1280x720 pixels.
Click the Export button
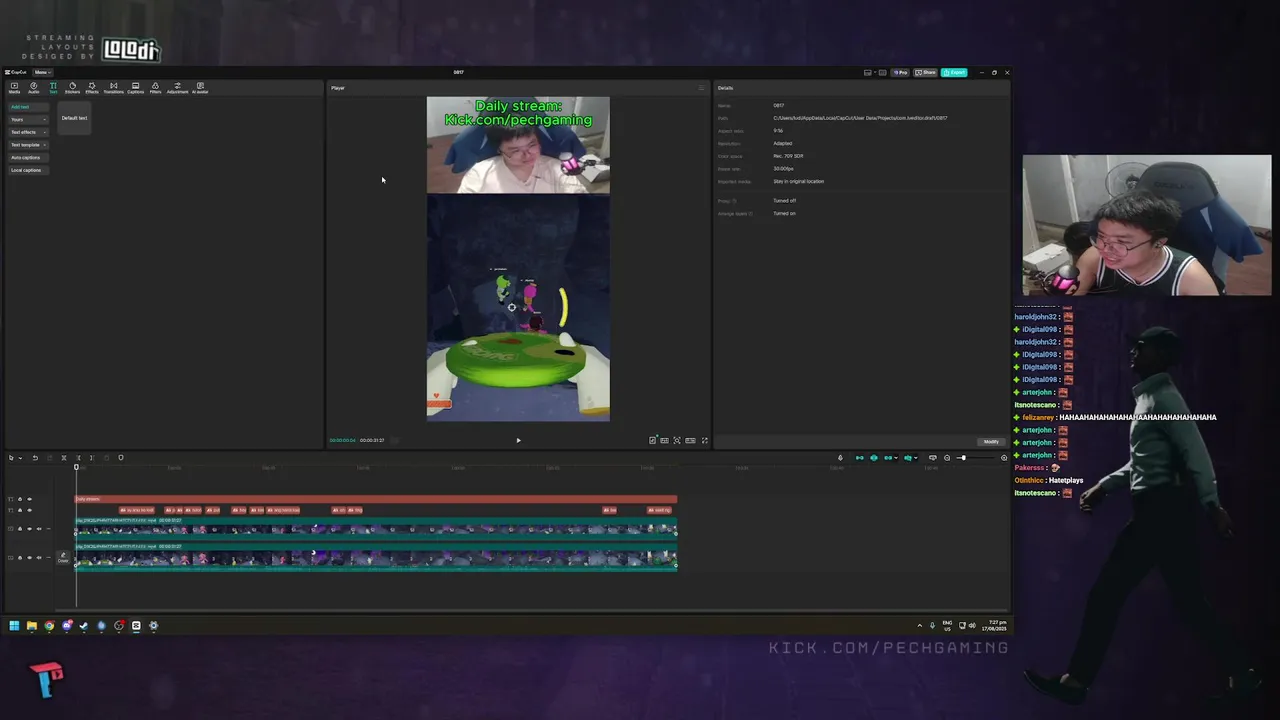[x=954, y=73]
